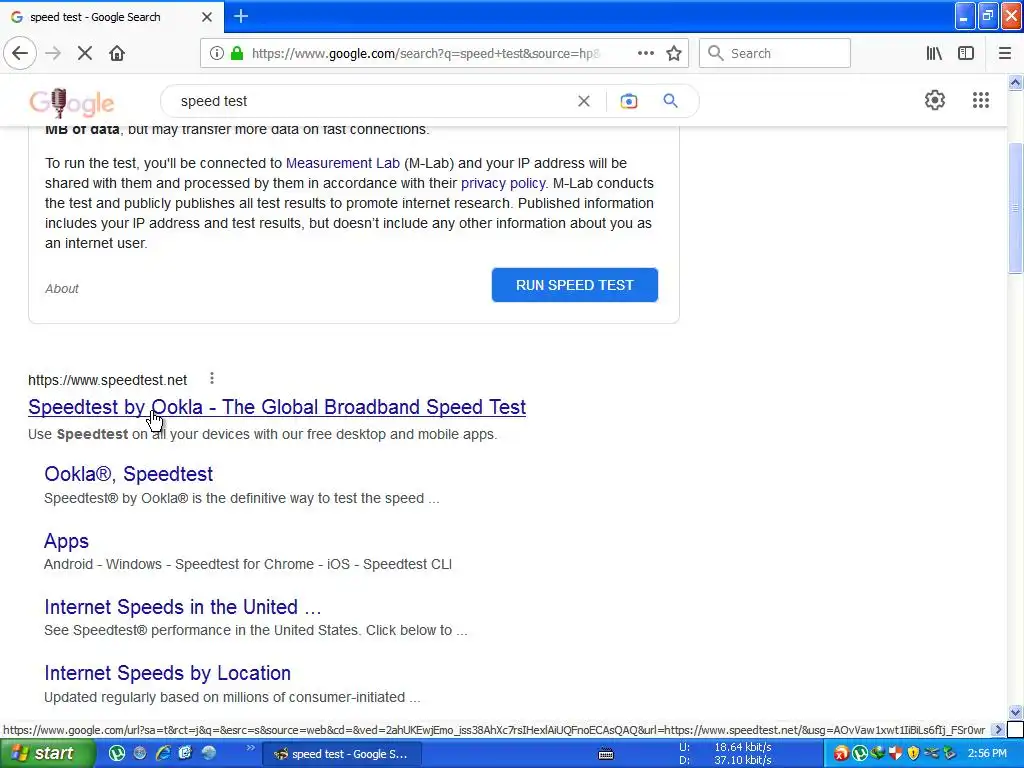
Task: Open the Apps sitelink
Action: [x=66, y=541]
